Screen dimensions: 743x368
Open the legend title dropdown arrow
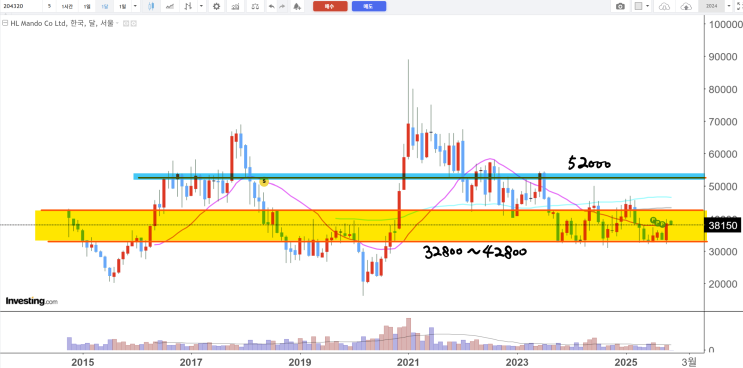click(x=117, y=23)
